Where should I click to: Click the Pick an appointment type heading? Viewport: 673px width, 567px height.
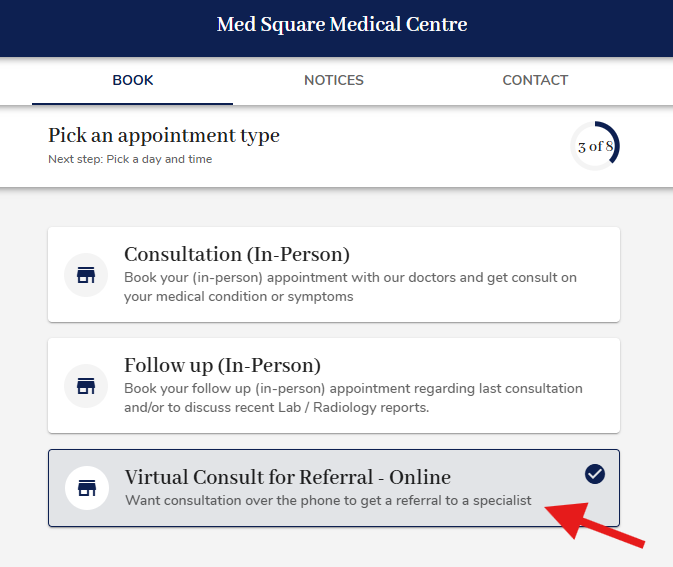tap(164, 135)
